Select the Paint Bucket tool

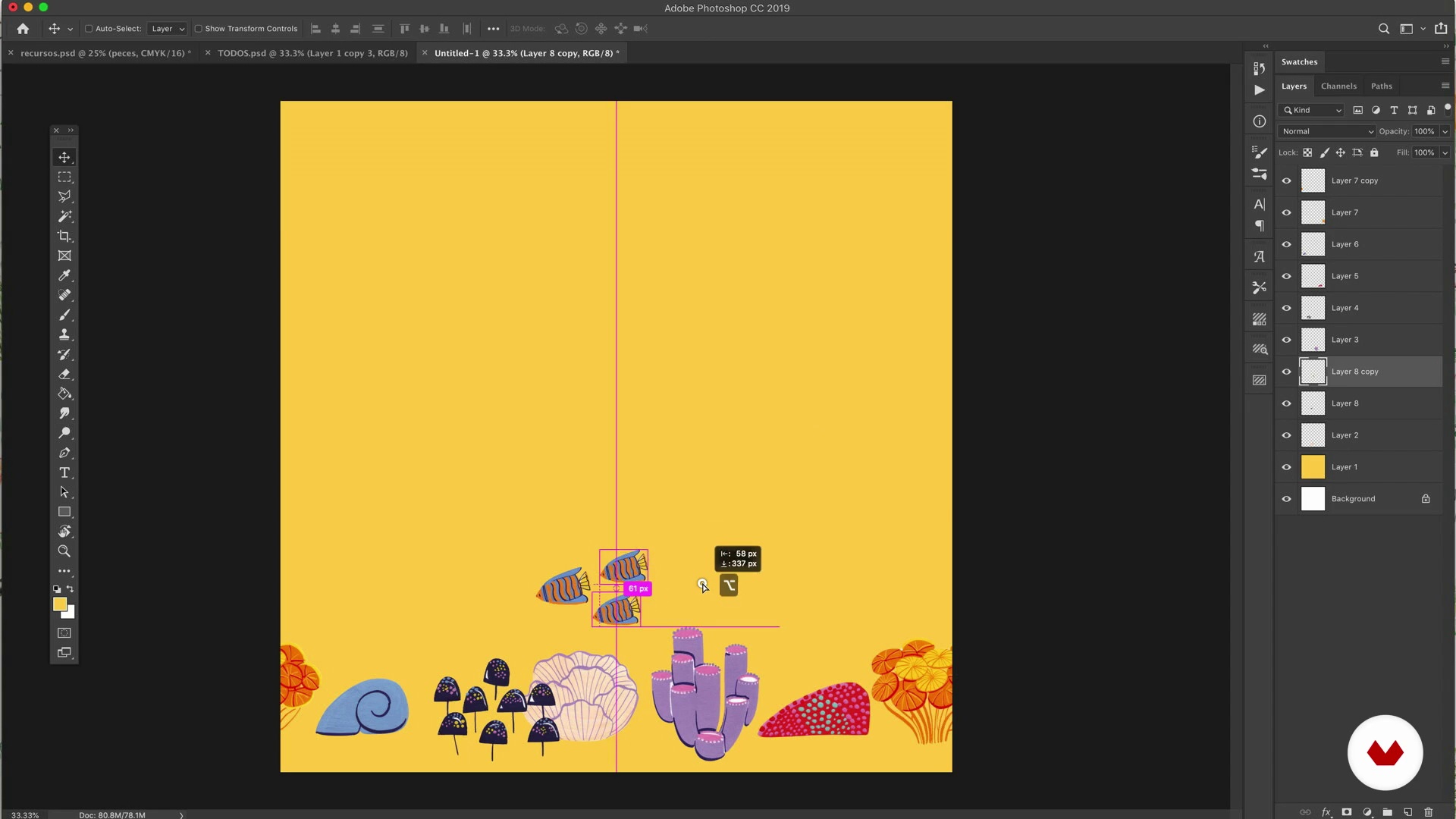pos(64,394)
